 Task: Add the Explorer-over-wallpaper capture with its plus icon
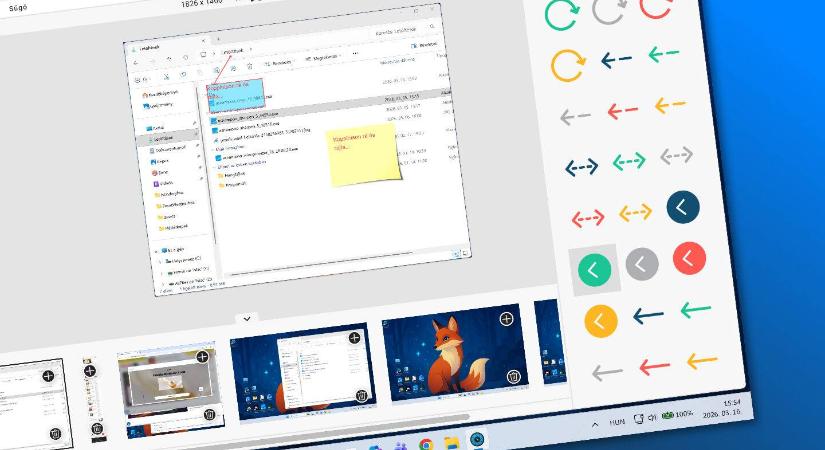coord(355,338)
